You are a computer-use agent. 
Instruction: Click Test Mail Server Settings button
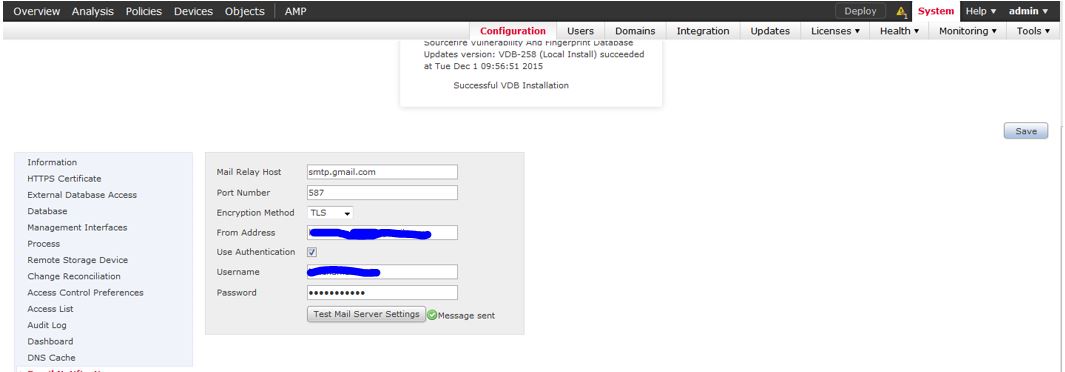click(x=366, y=315)
